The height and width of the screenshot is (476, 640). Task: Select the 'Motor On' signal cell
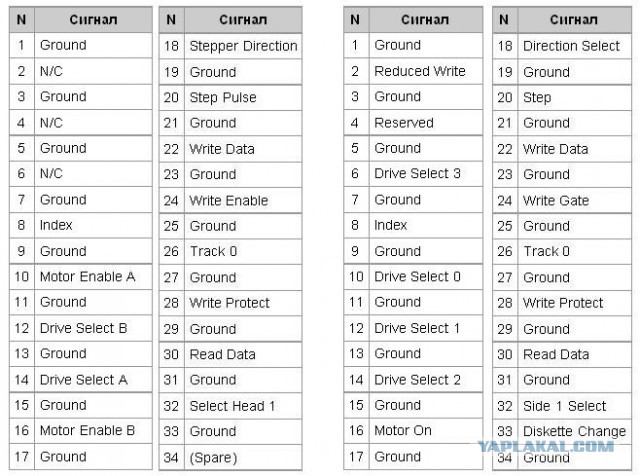(403, 430)
